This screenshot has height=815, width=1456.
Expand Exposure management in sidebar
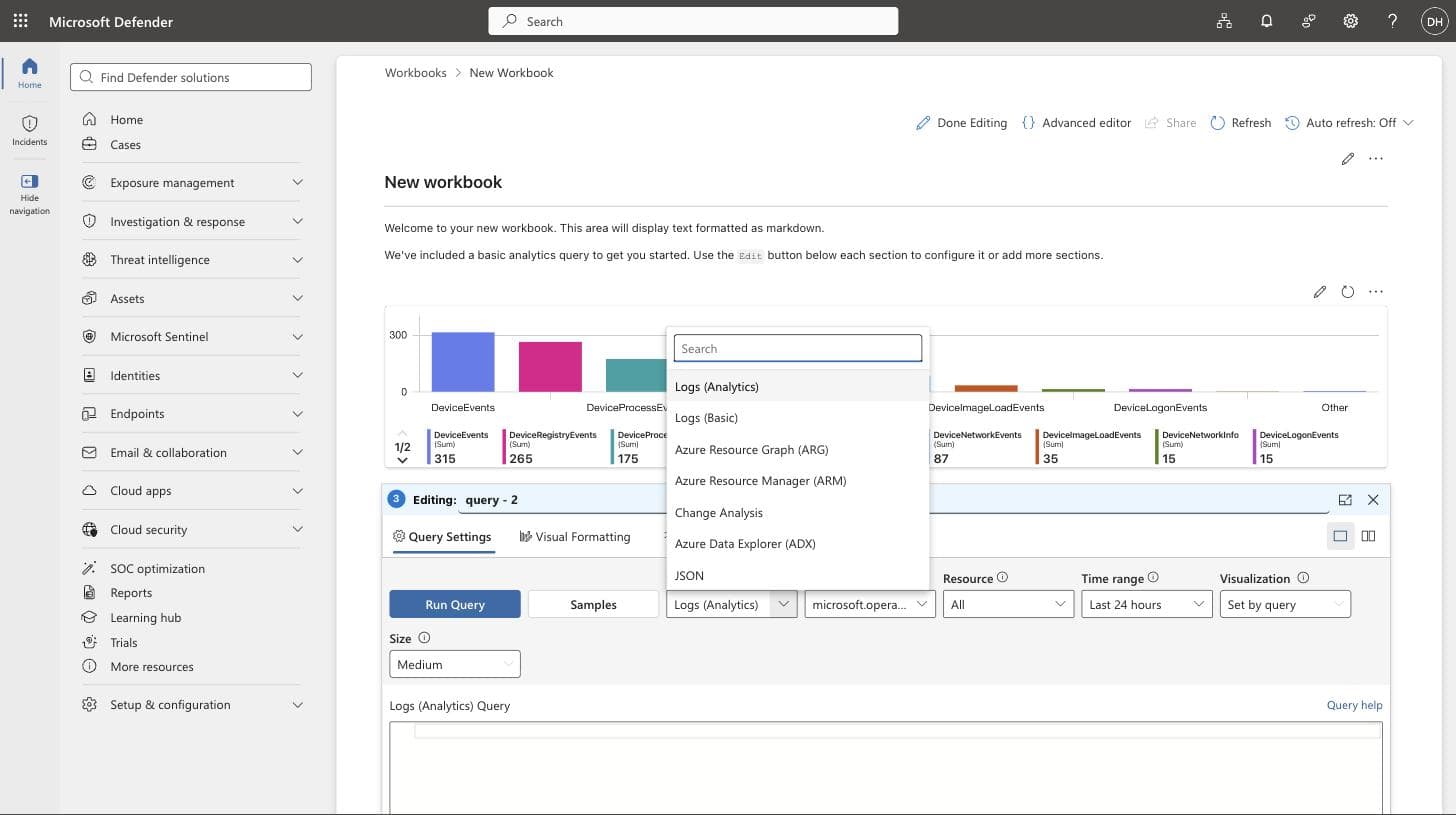(x=192, y=183)
